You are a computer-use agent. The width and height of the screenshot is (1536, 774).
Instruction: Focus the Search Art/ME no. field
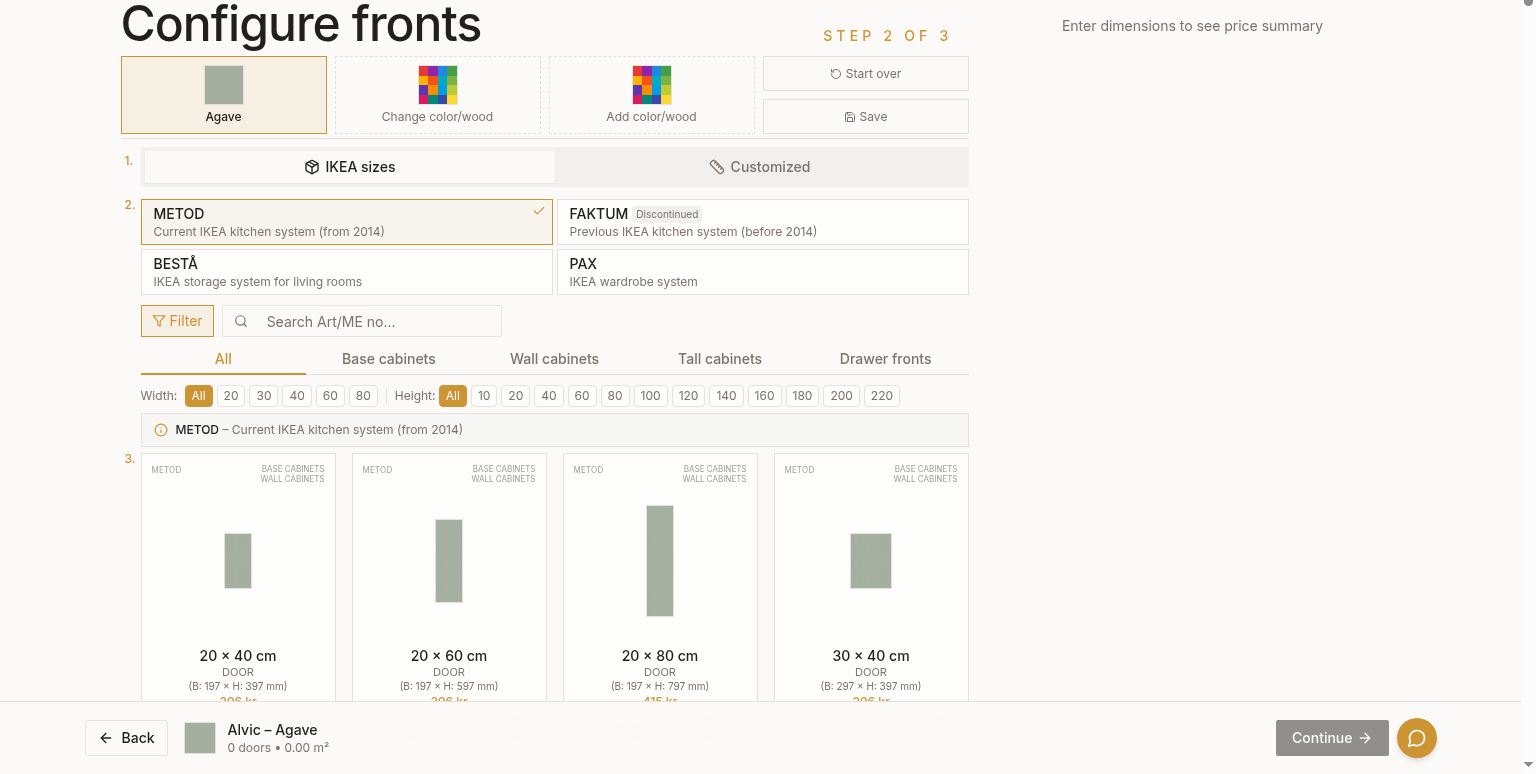[x=362, y=321]
